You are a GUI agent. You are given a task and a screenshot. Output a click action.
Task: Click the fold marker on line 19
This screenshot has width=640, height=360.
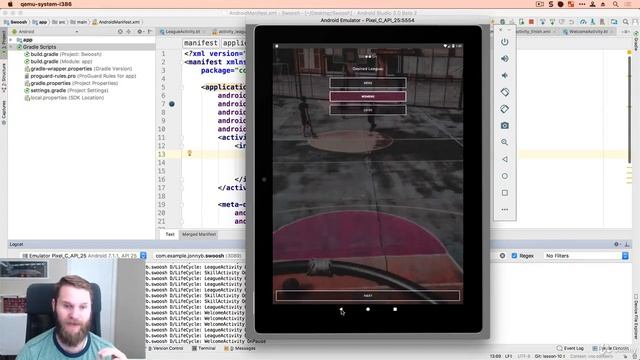pos(182,204)
